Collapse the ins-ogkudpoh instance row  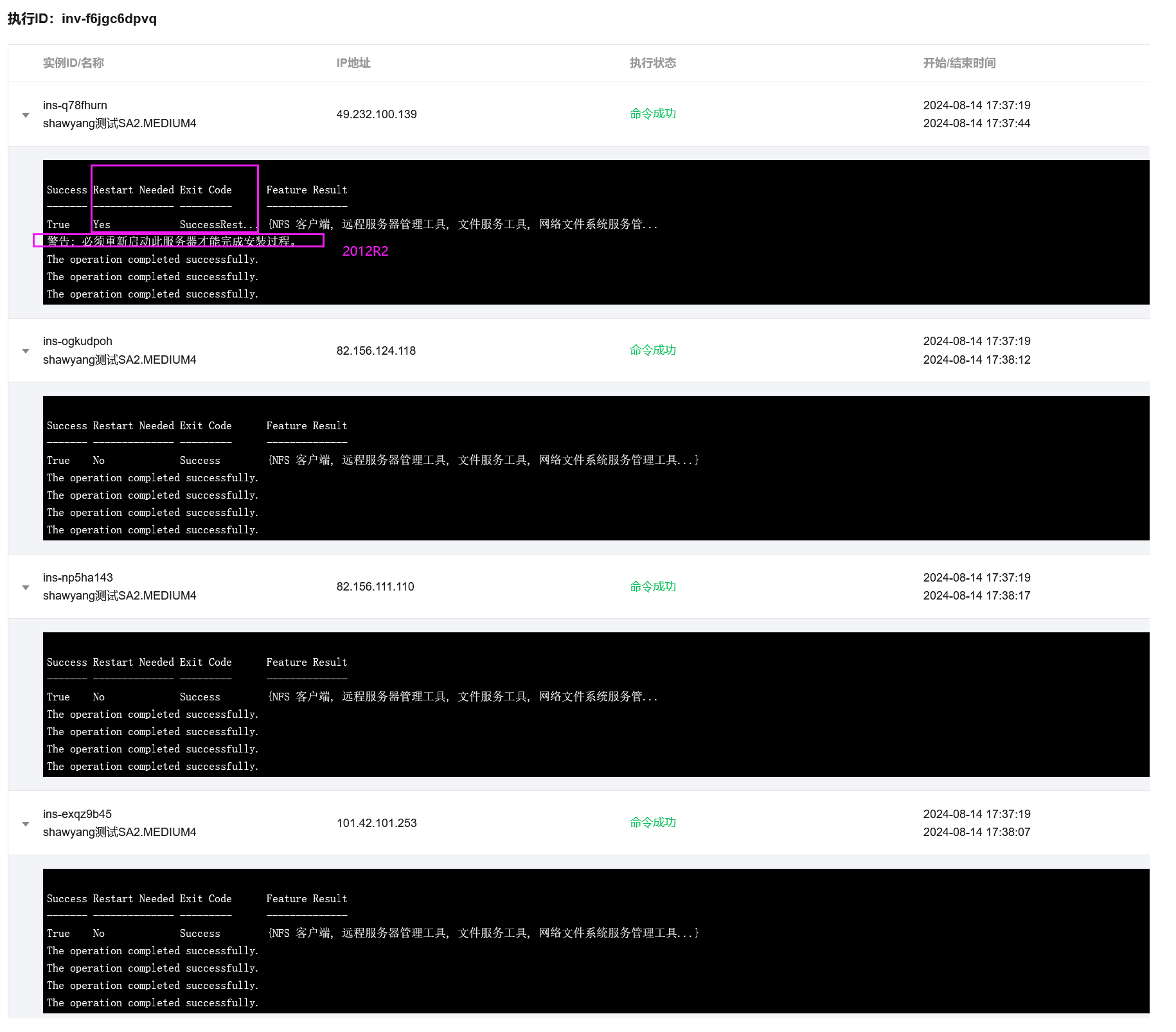pyautogui.click(x=26, y=351)
